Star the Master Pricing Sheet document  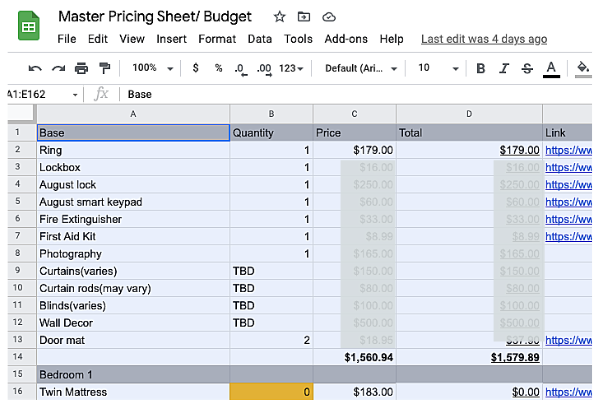(279, 17)
